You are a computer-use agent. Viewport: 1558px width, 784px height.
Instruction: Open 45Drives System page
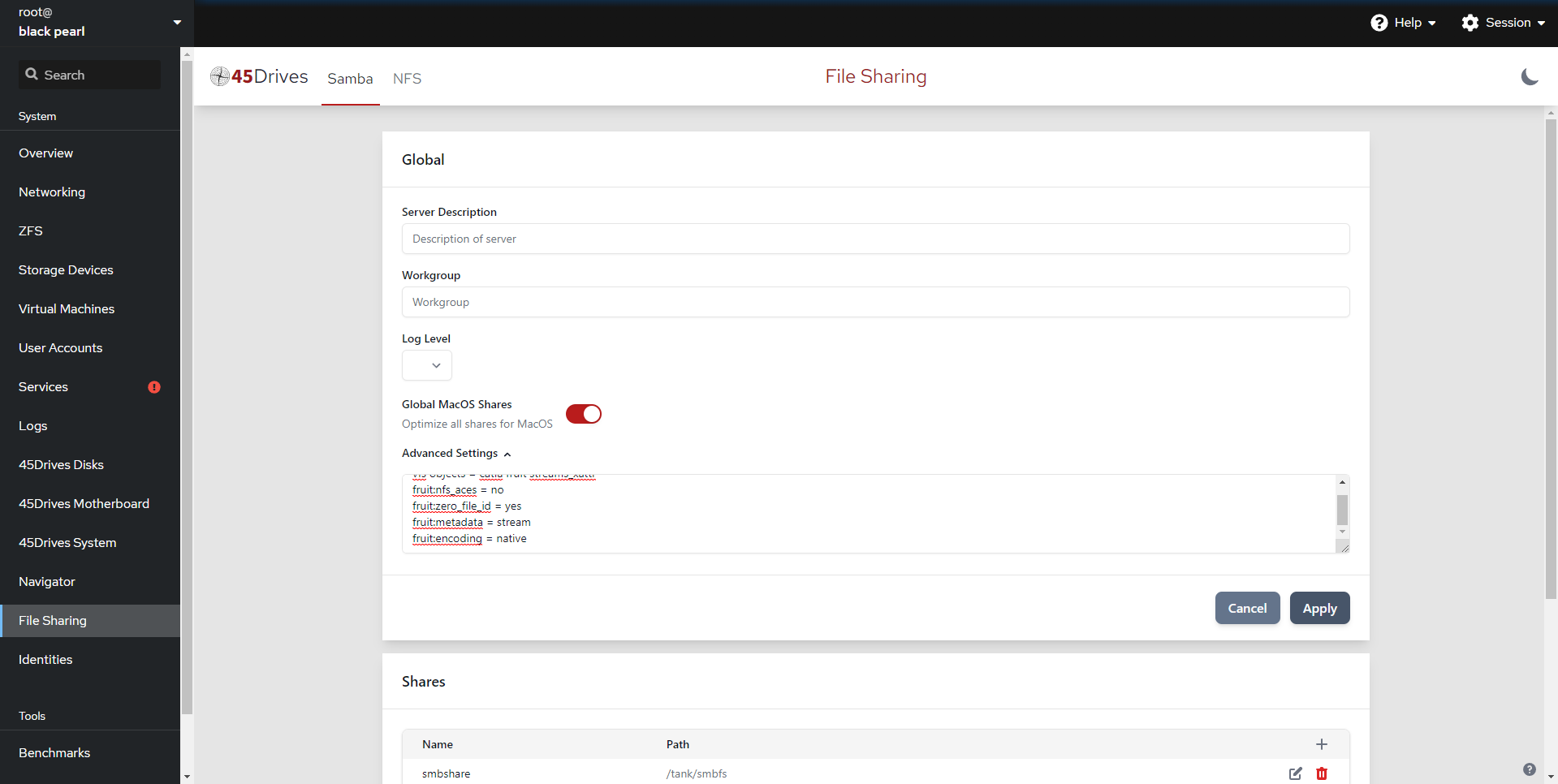click(90, 543)
